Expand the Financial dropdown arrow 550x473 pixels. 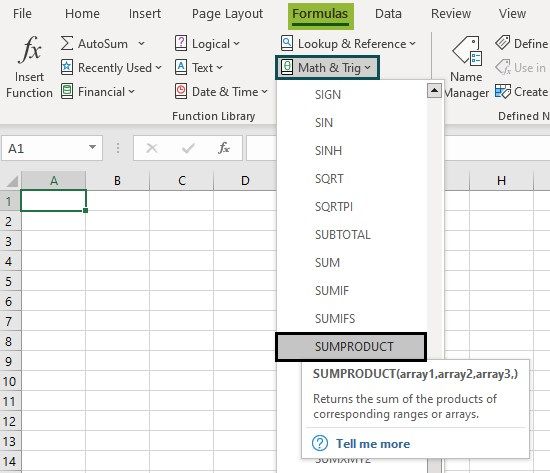pos(132,92)
